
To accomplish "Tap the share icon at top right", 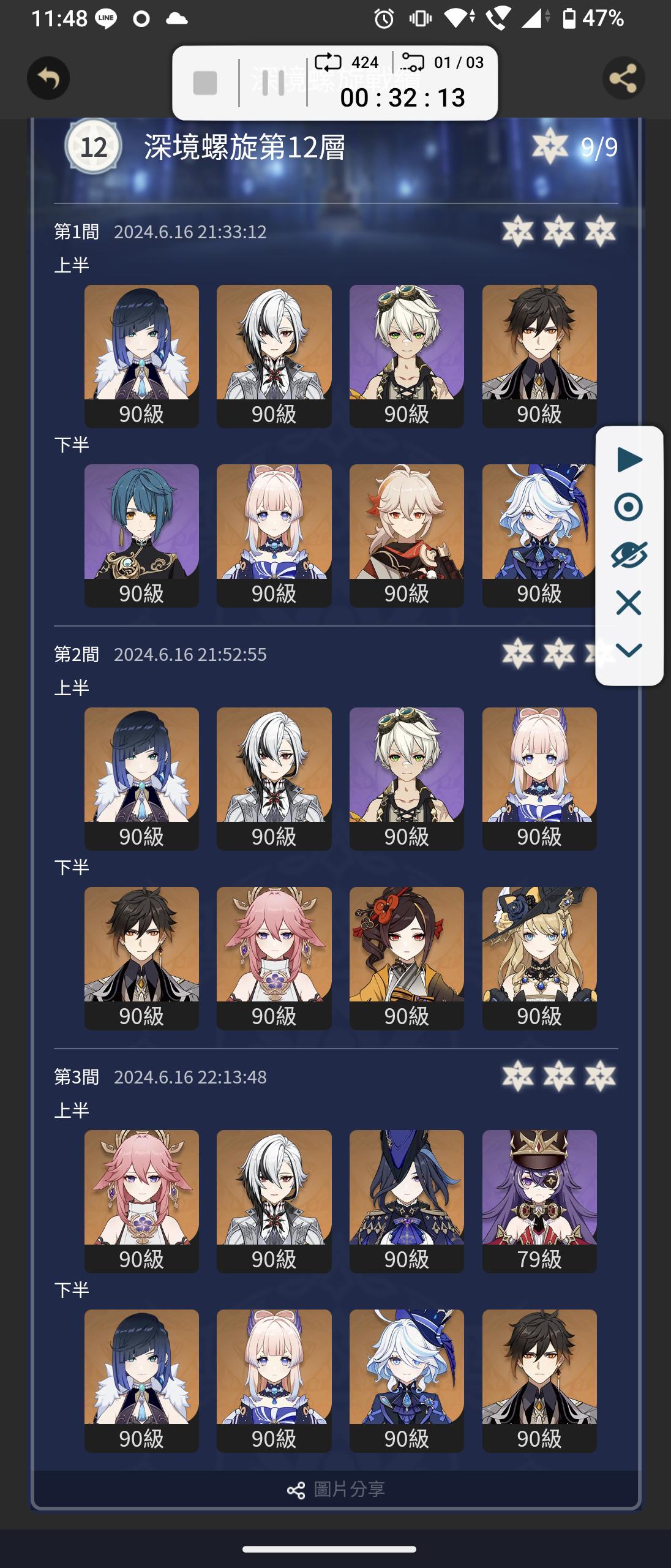I will click(x=623, y=78).
